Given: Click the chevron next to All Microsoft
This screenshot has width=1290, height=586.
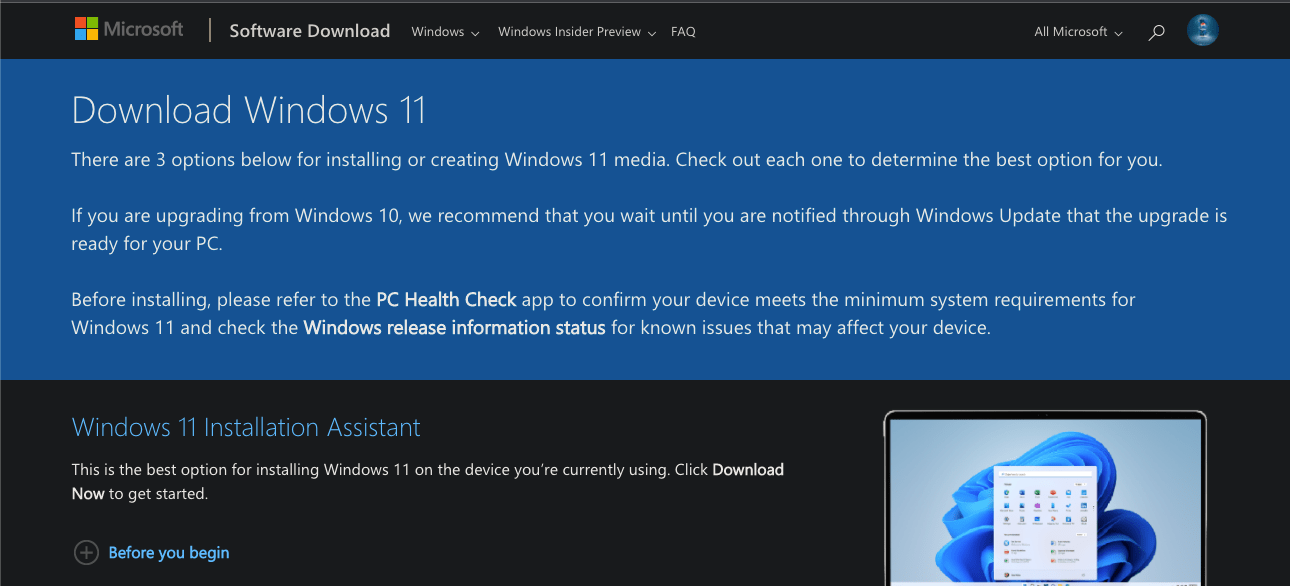Looking at the screenshot, I should coord(1120,32).
